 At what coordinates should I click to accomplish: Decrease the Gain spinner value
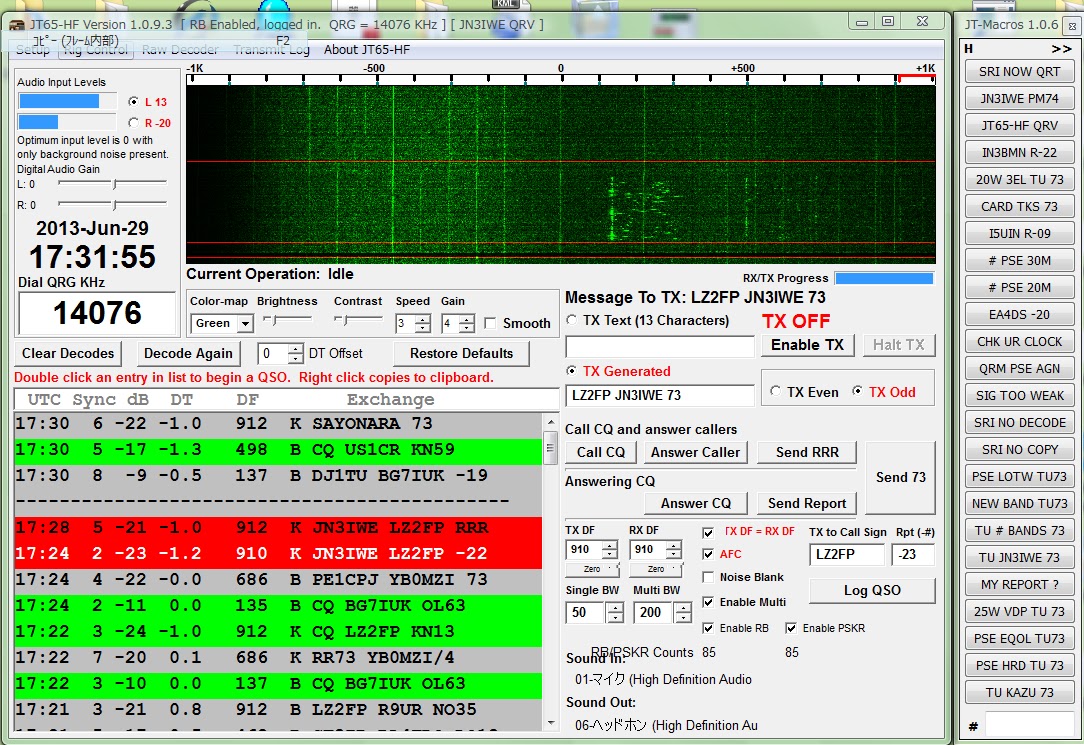[467, 328]
